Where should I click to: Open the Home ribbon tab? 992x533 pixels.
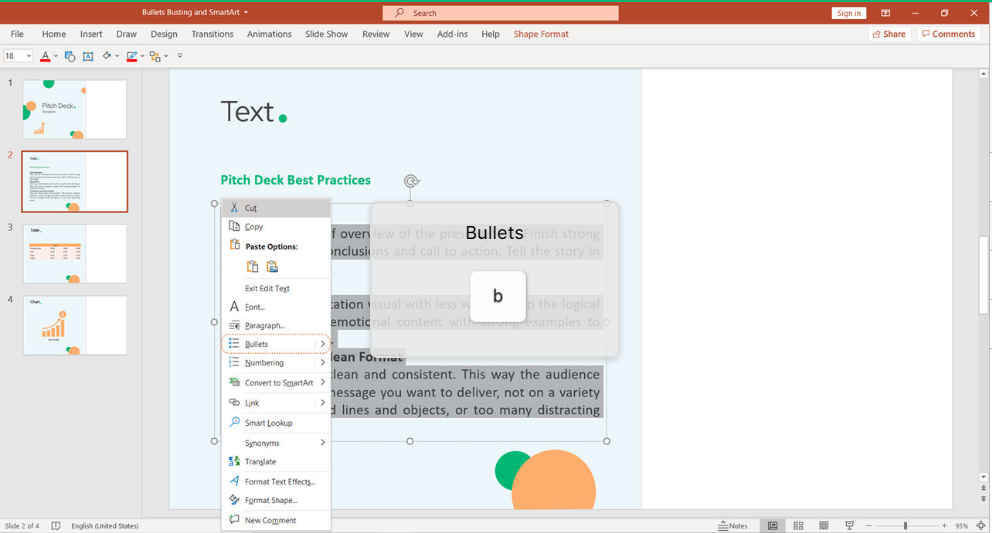click(54, 34)
